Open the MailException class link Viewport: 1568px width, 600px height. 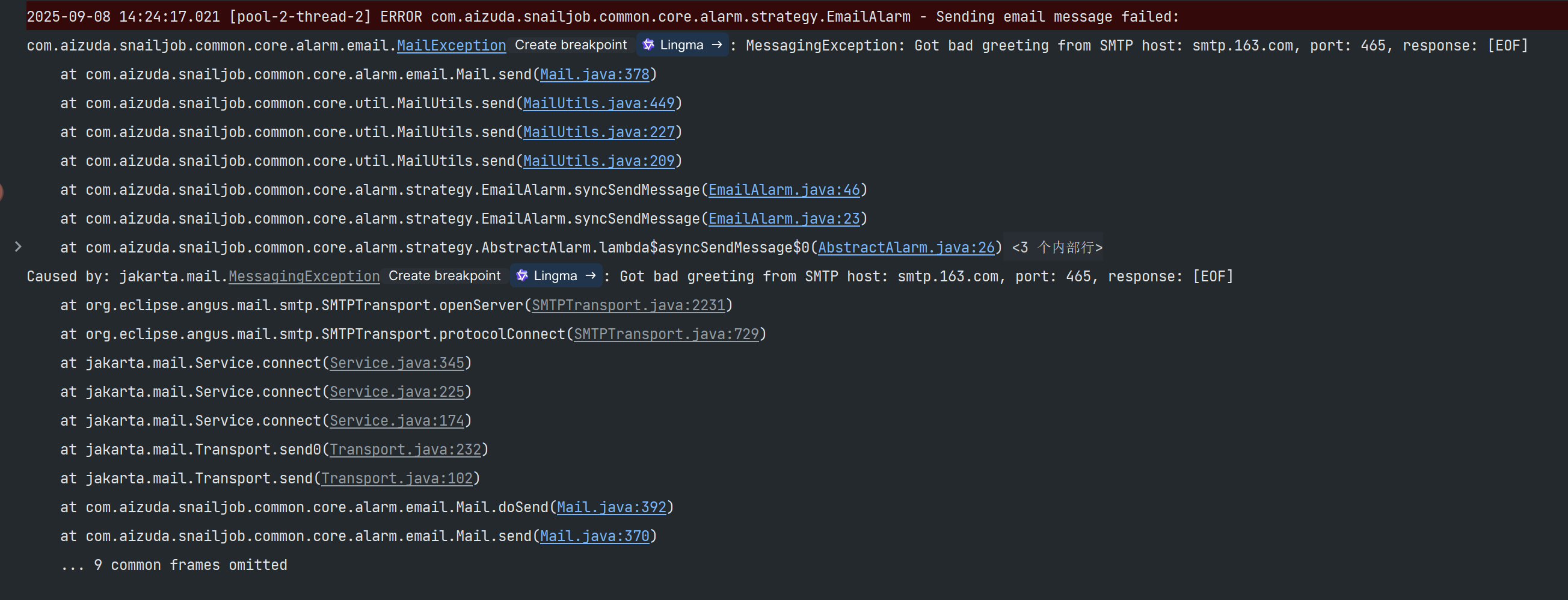451,46
